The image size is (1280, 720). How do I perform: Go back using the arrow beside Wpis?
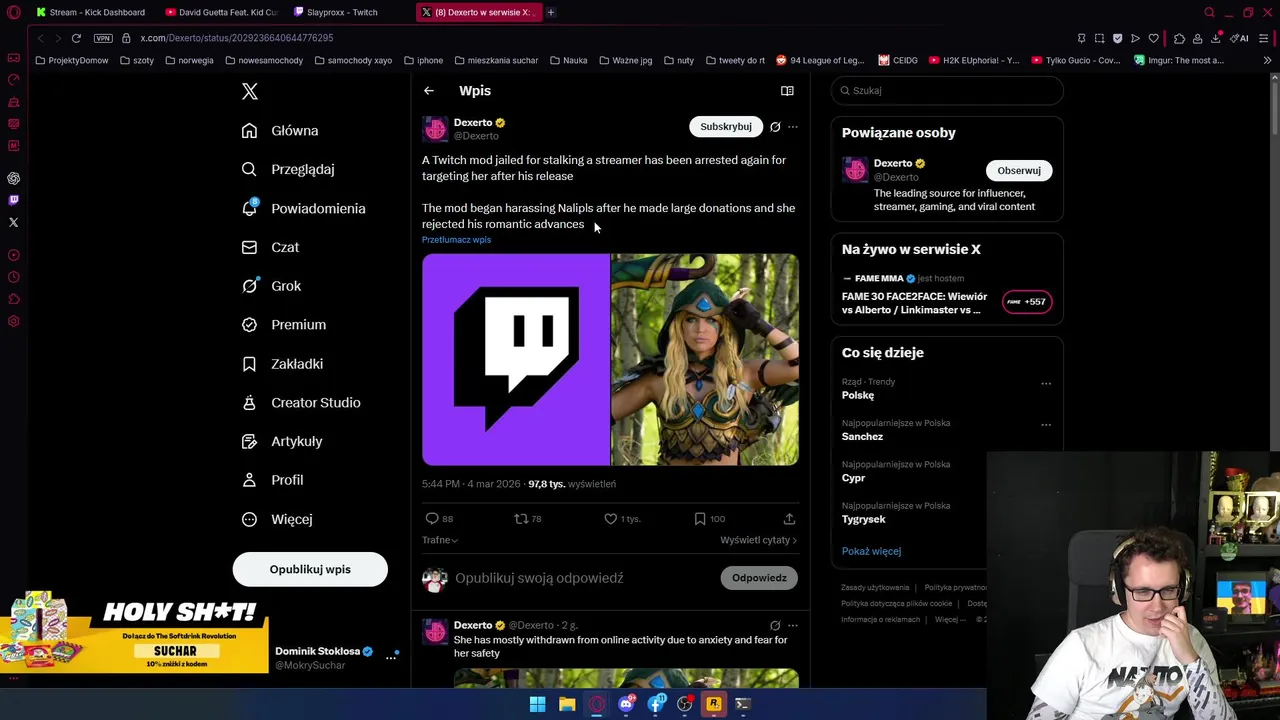coord(428,91)
